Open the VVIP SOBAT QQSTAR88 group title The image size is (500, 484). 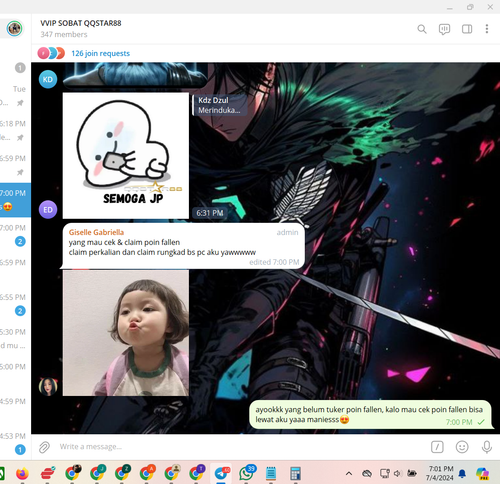(81, 23)
